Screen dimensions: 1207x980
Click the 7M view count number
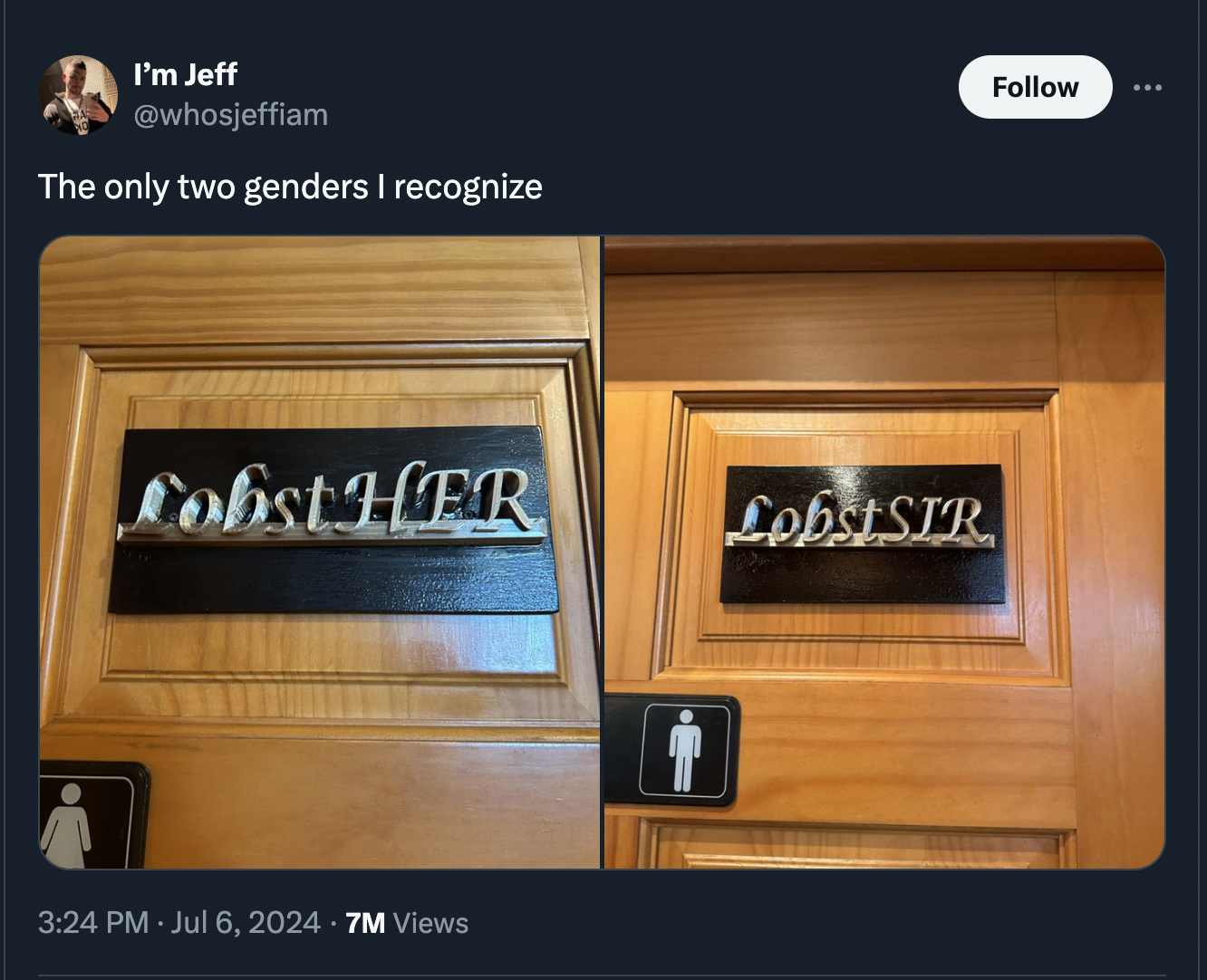tap(365, 923)
